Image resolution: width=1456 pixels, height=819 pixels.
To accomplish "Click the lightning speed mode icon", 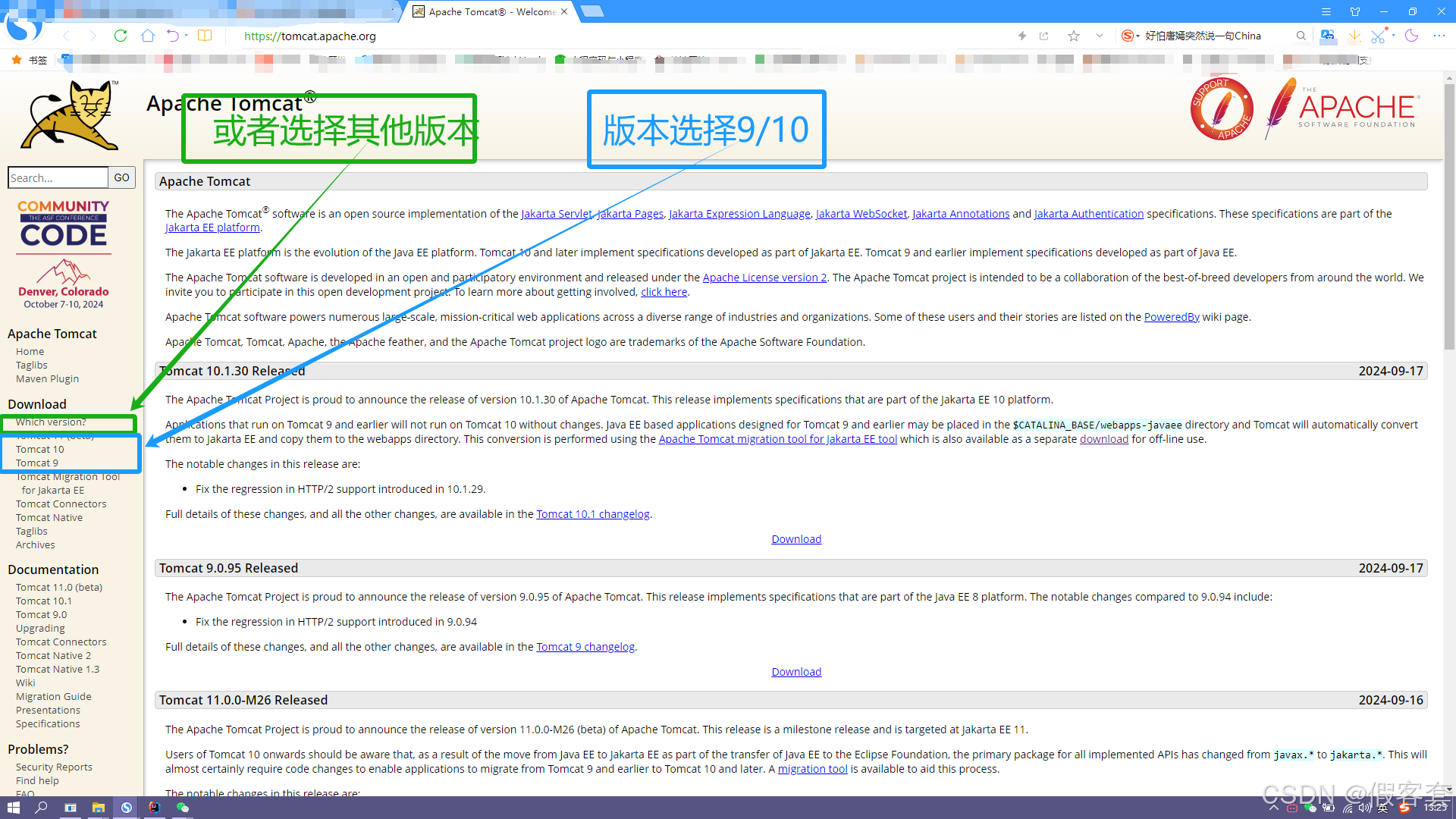I will tap(1021, 36).
